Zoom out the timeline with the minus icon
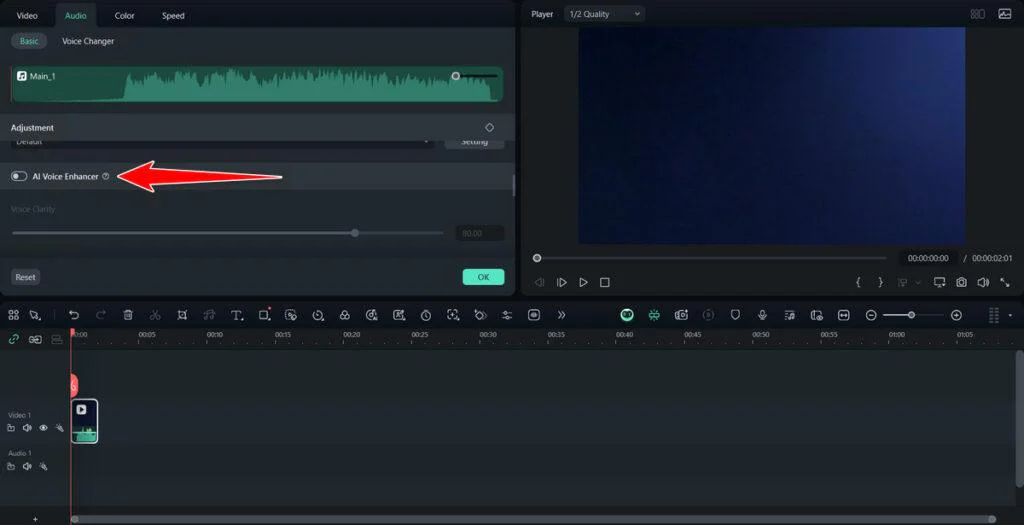The height and width of the screenshot is (525, 1024). (x=871, y=315)
